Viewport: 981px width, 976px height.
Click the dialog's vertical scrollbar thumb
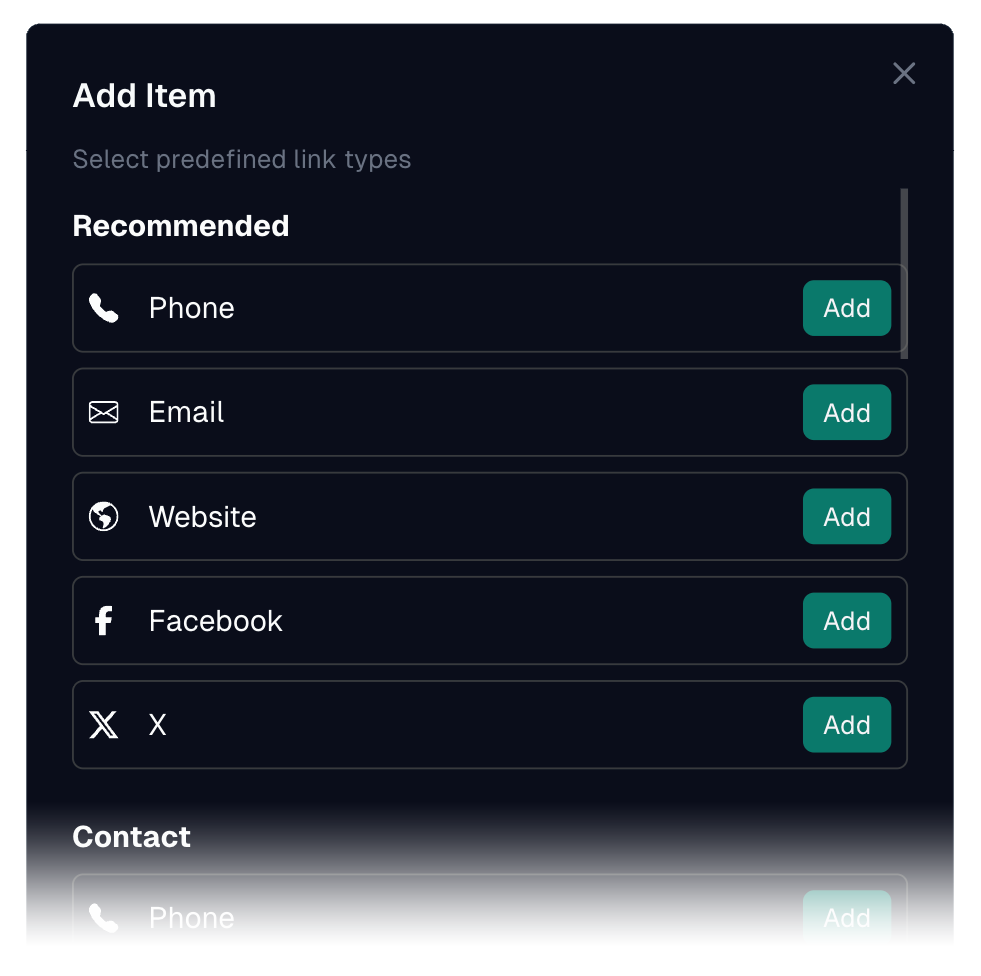point(904,273)
